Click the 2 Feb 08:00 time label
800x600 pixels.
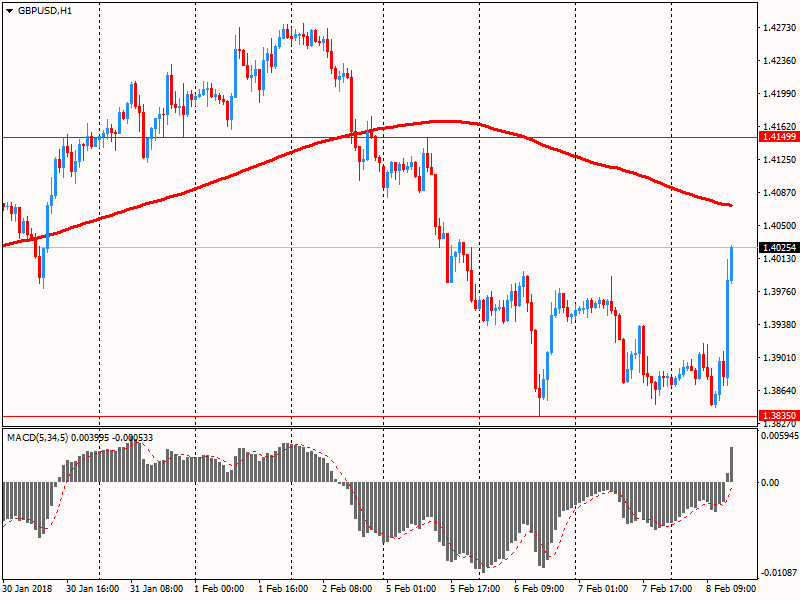(347, 588)
